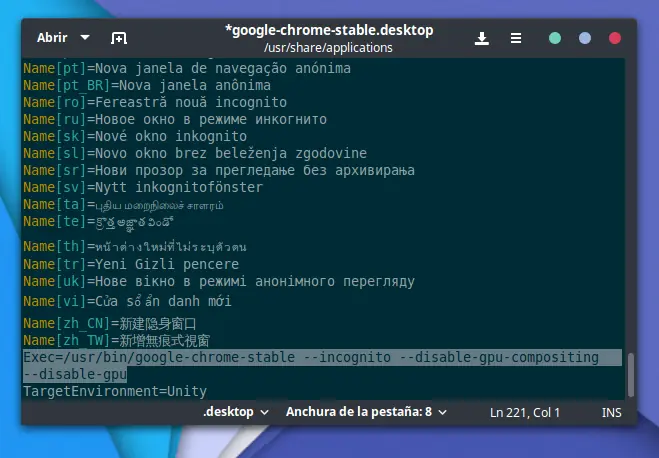
Task: Click the Name[uk] line
Action: (219, 281)
